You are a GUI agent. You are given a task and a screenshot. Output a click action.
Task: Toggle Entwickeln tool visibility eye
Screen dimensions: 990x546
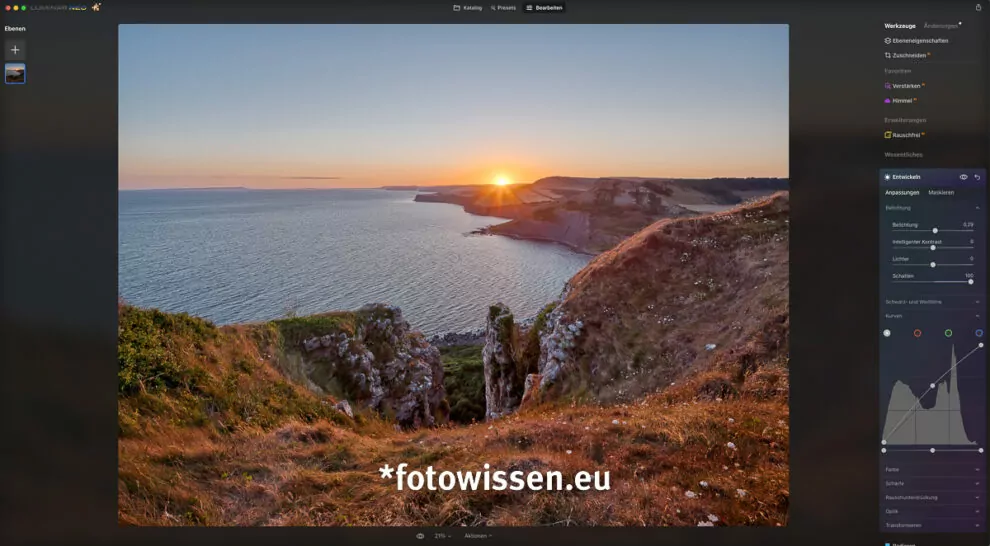point(963,177)
